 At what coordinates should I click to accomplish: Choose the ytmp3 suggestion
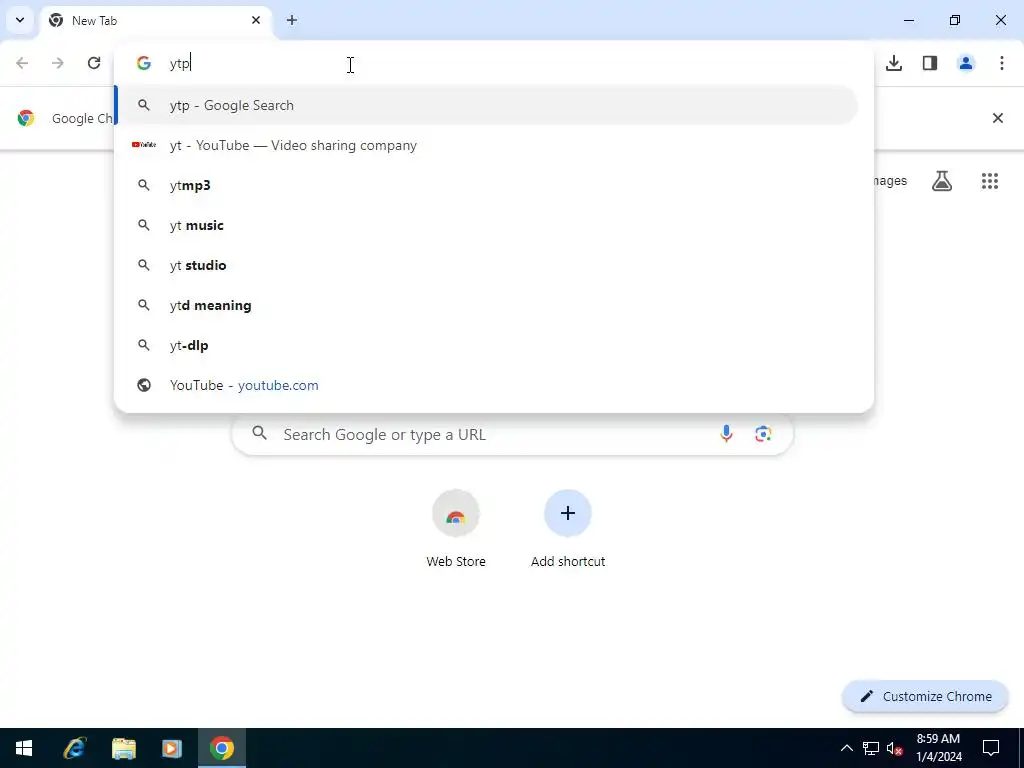pyautogui.click(x=487, y=185)
